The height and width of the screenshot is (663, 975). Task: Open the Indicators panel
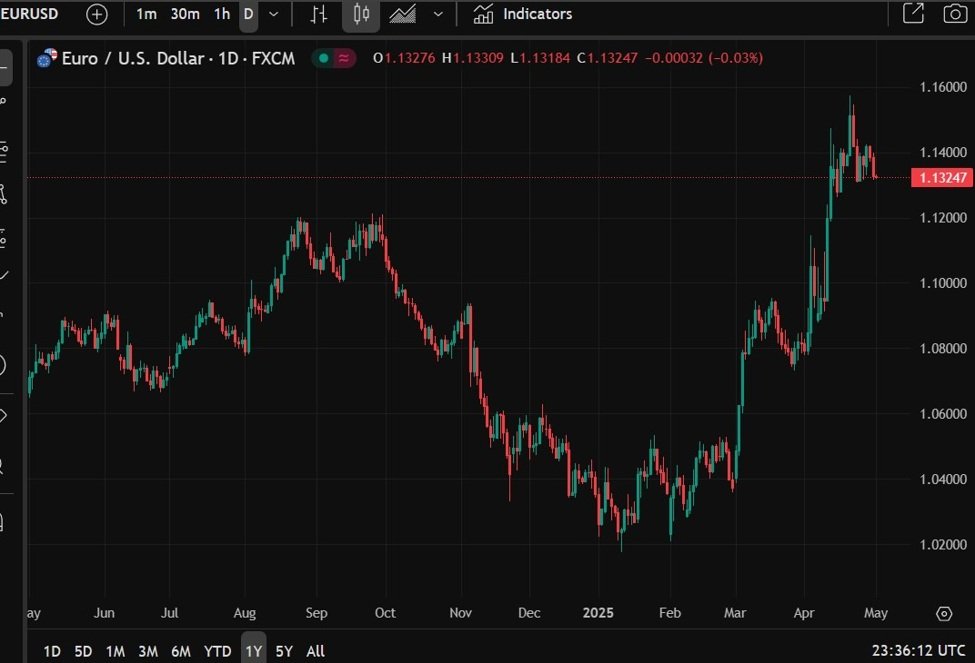pos(523,14)
